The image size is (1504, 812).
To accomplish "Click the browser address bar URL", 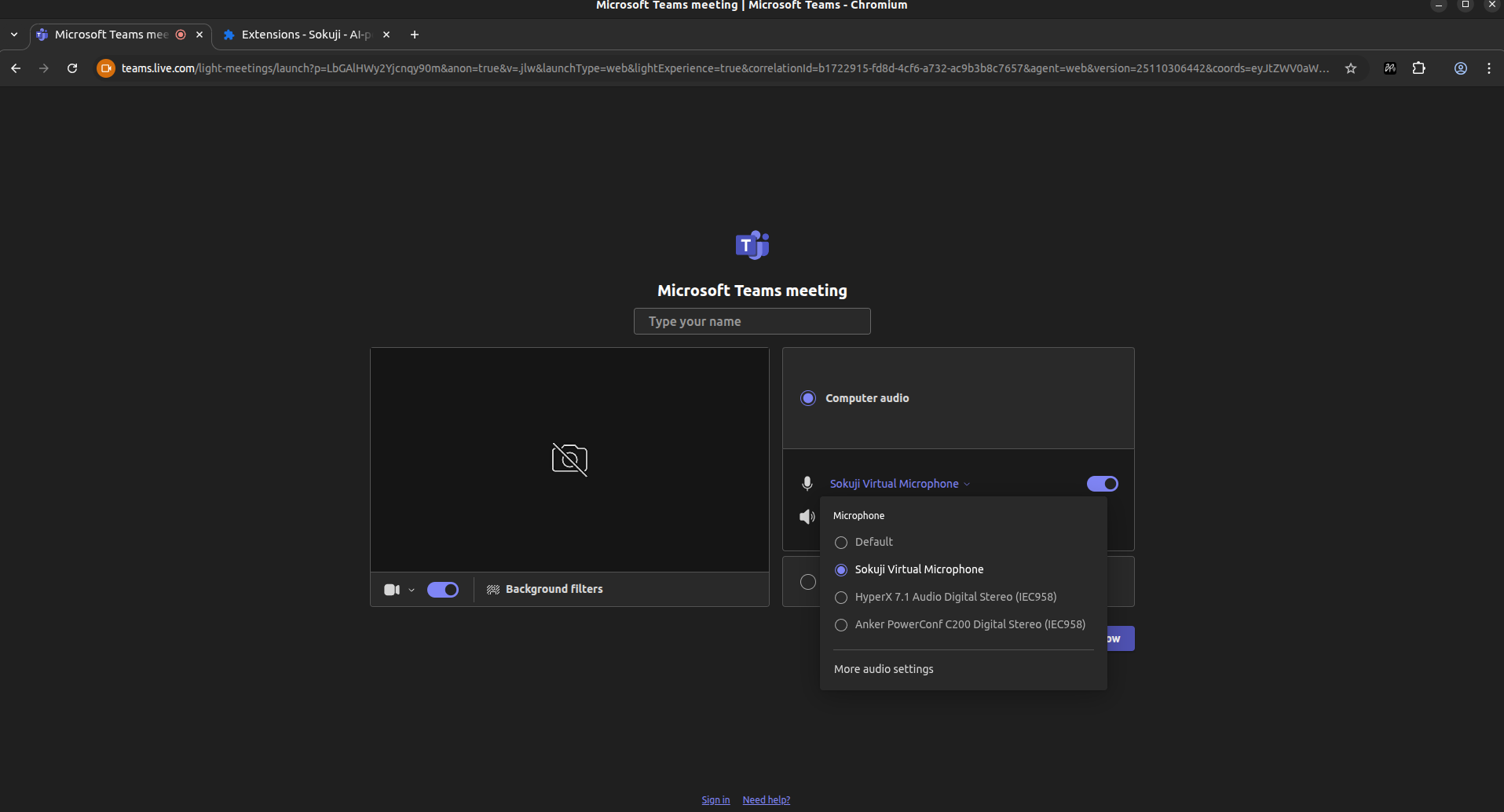I will 725,68.
